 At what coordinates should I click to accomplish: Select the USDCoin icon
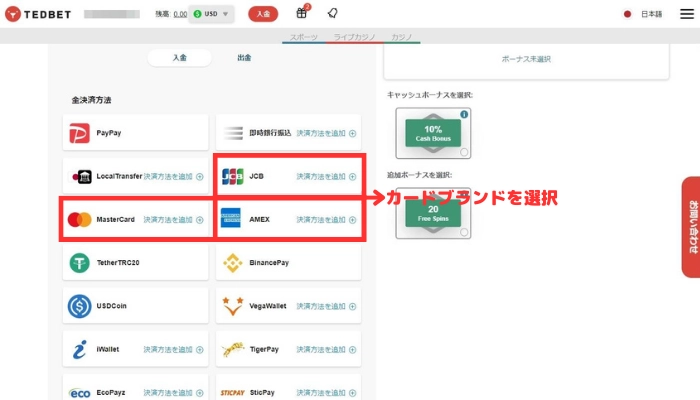(79, 306)
